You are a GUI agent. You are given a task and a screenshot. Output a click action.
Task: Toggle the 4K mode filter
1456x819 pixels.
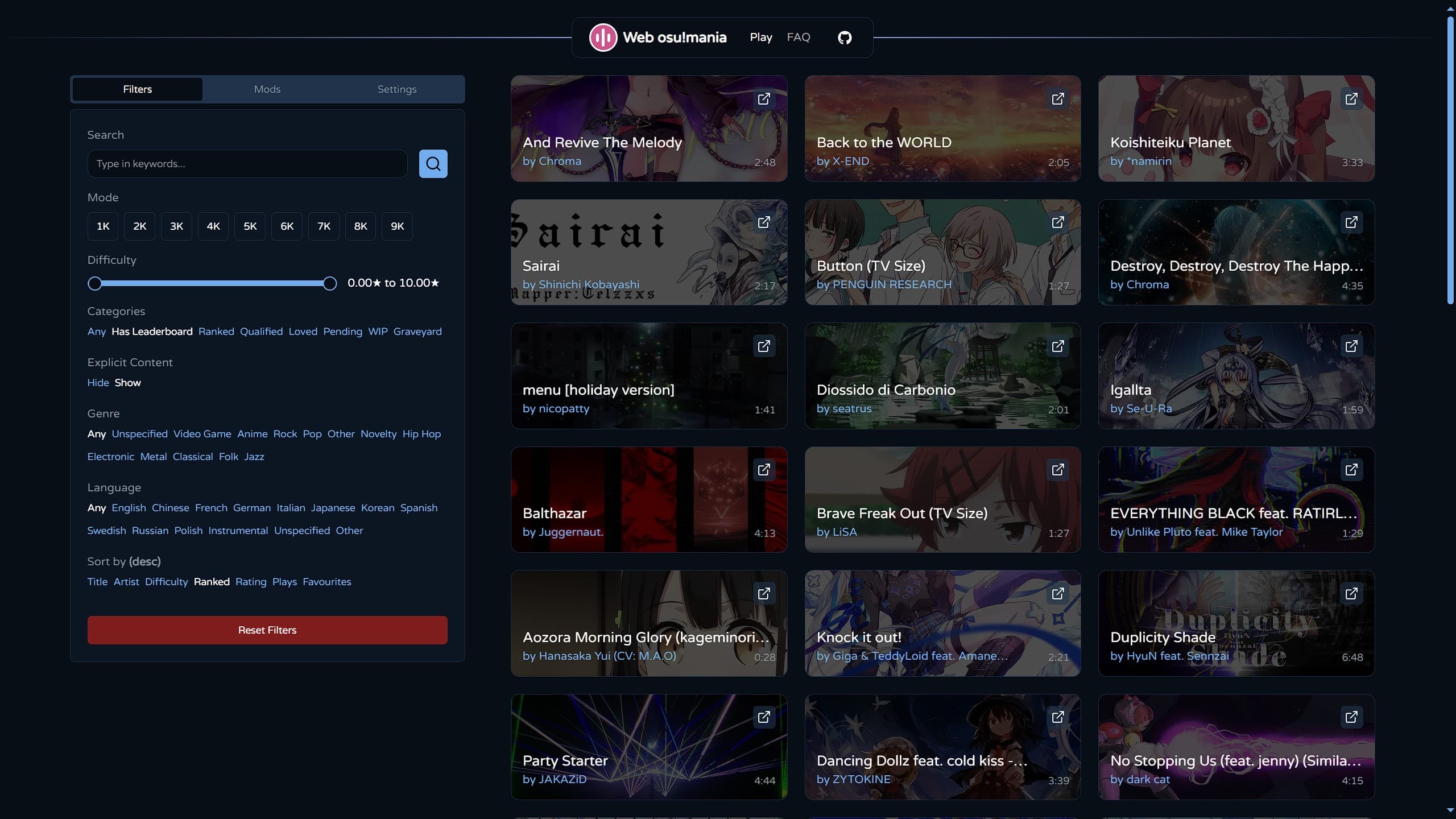point(213,226)
